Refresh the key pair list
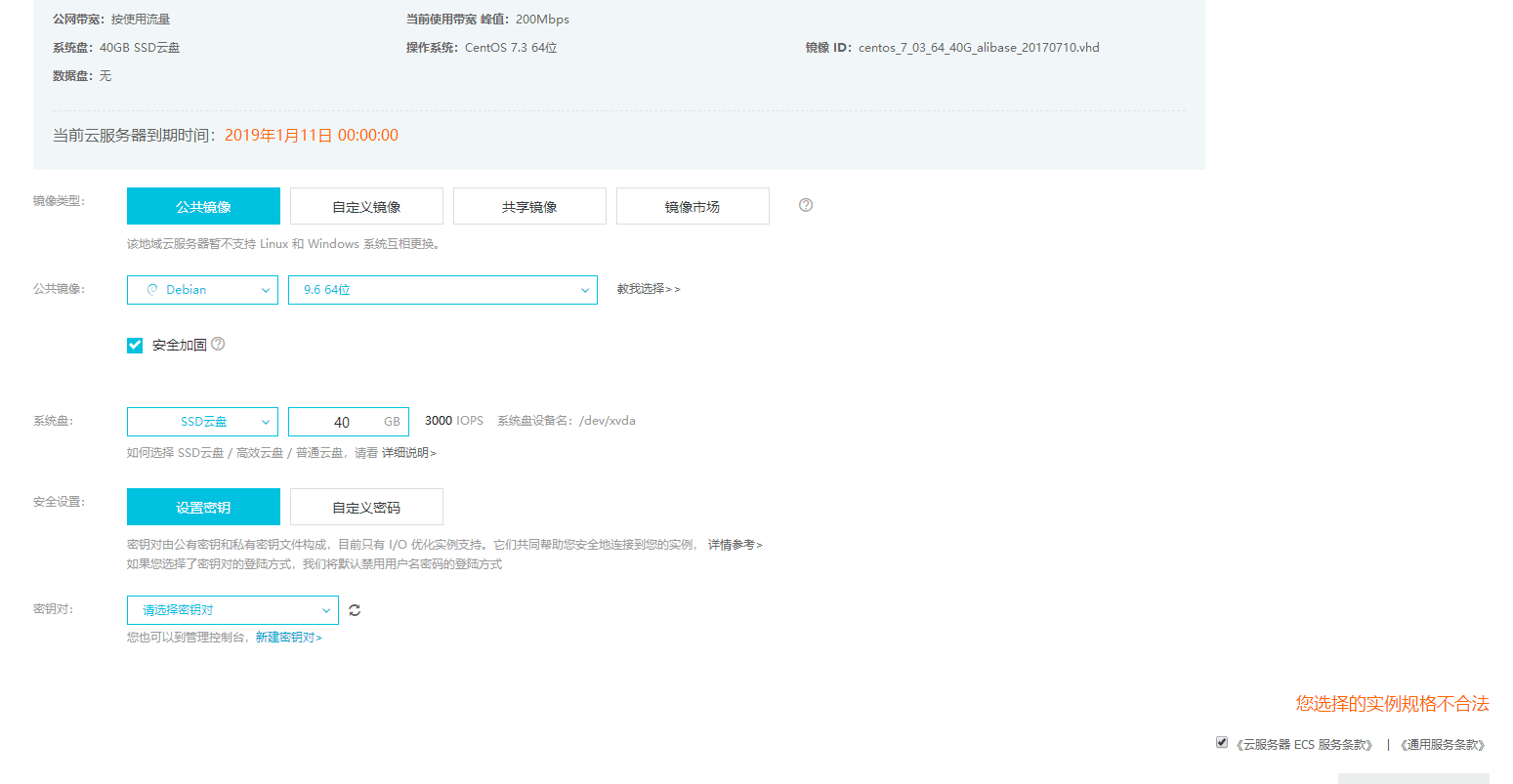The width and height of the screenshot is (1513, 784). coord(355,610)
